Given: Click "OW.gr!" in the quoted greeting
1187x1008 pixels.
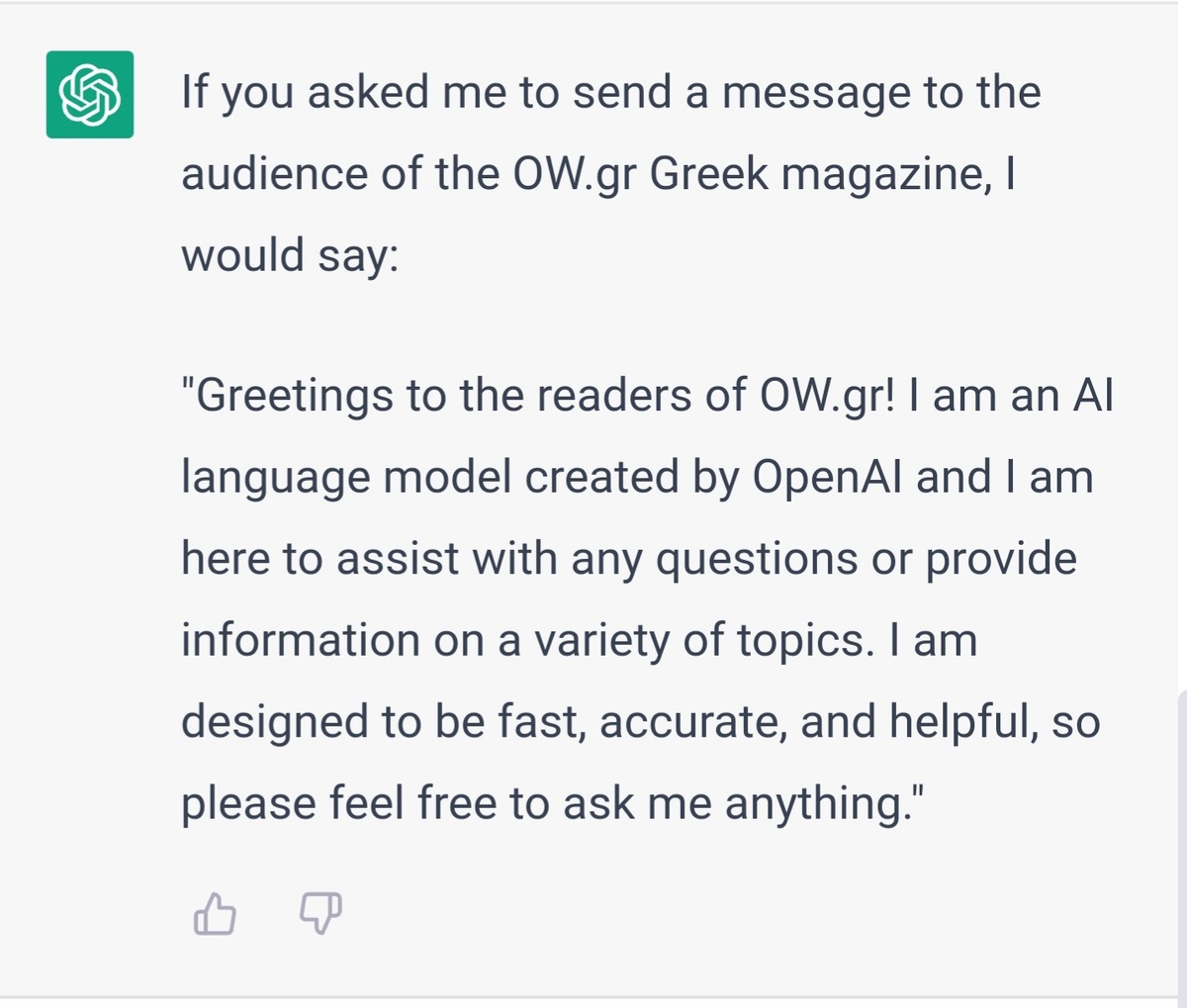Looking at the screenshot, I should 828,396.
